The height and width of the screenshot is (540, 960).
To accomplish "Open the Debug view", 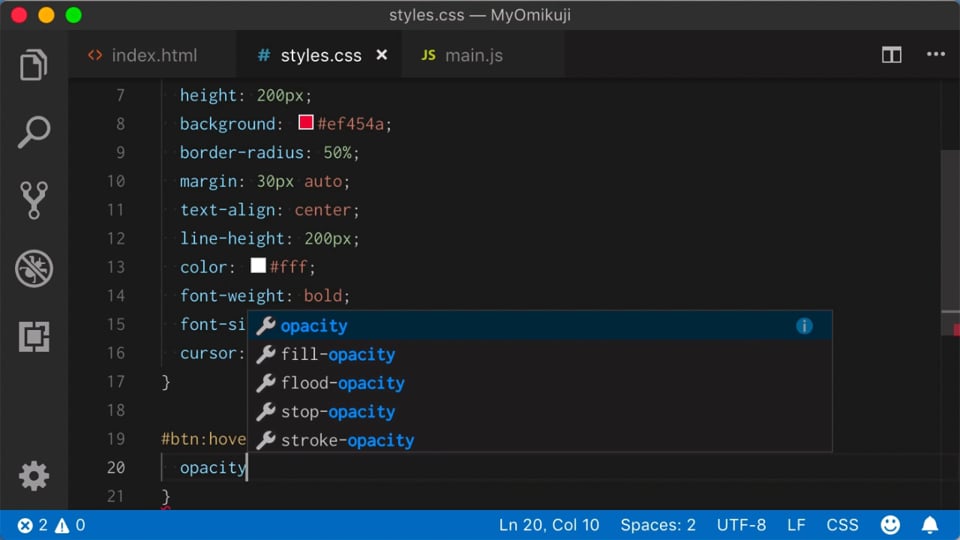I will click(34, 268).
